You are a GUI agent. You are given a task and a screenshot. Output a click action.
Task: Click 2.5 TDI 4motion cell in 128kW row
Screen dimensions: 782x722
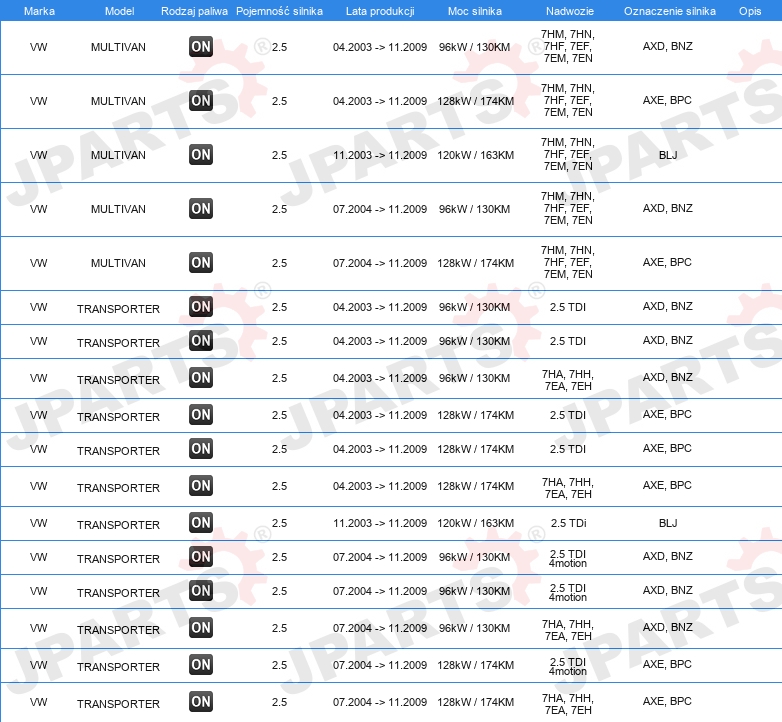point(568,666)
